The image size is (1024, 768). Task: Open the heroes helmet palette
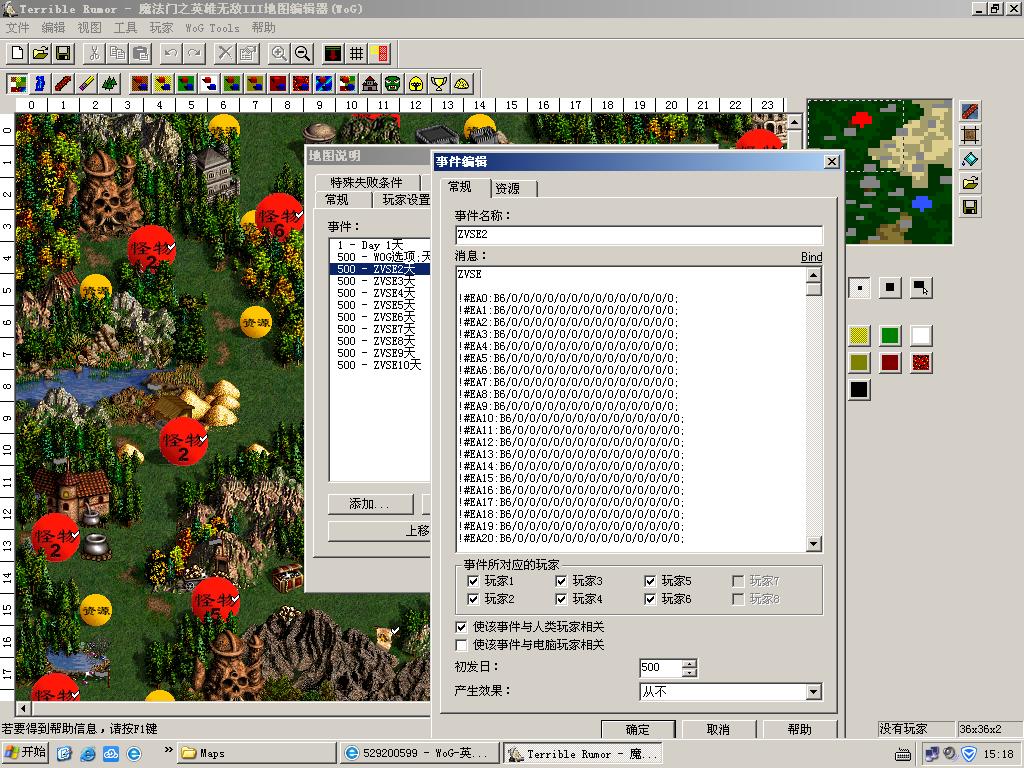click(x=415, y=84)
